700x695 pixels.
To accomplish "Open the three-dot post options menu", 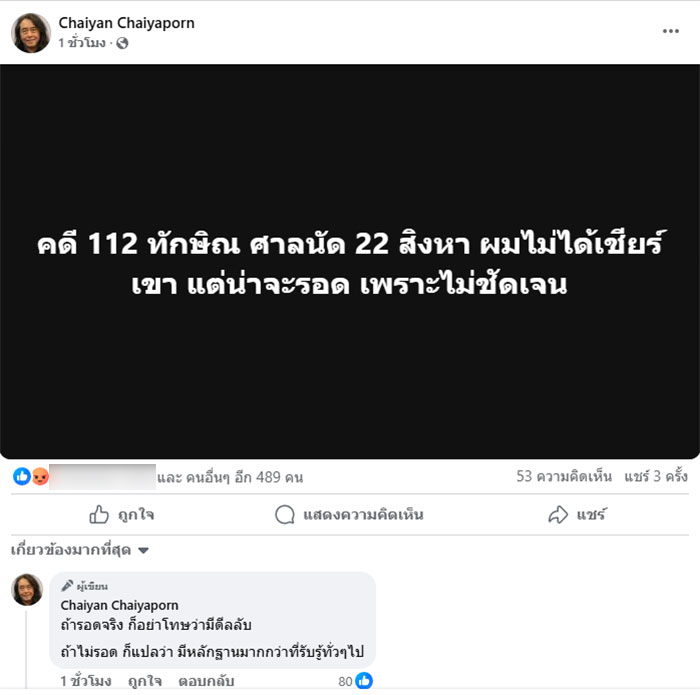I will [670, 31].
